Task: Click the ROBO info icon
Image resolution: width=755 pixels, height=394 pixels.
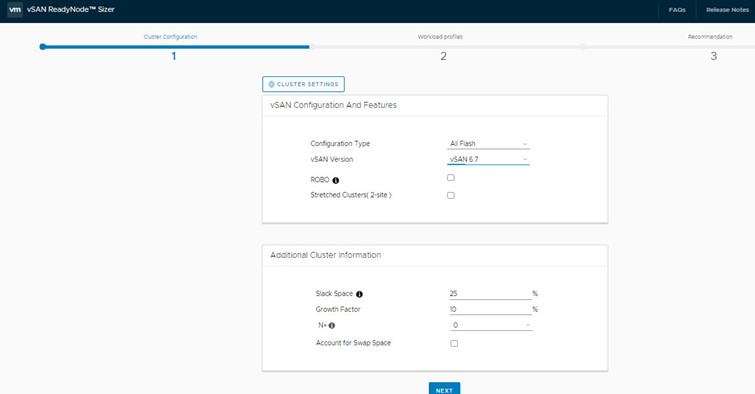Action: tap(336, 180)
